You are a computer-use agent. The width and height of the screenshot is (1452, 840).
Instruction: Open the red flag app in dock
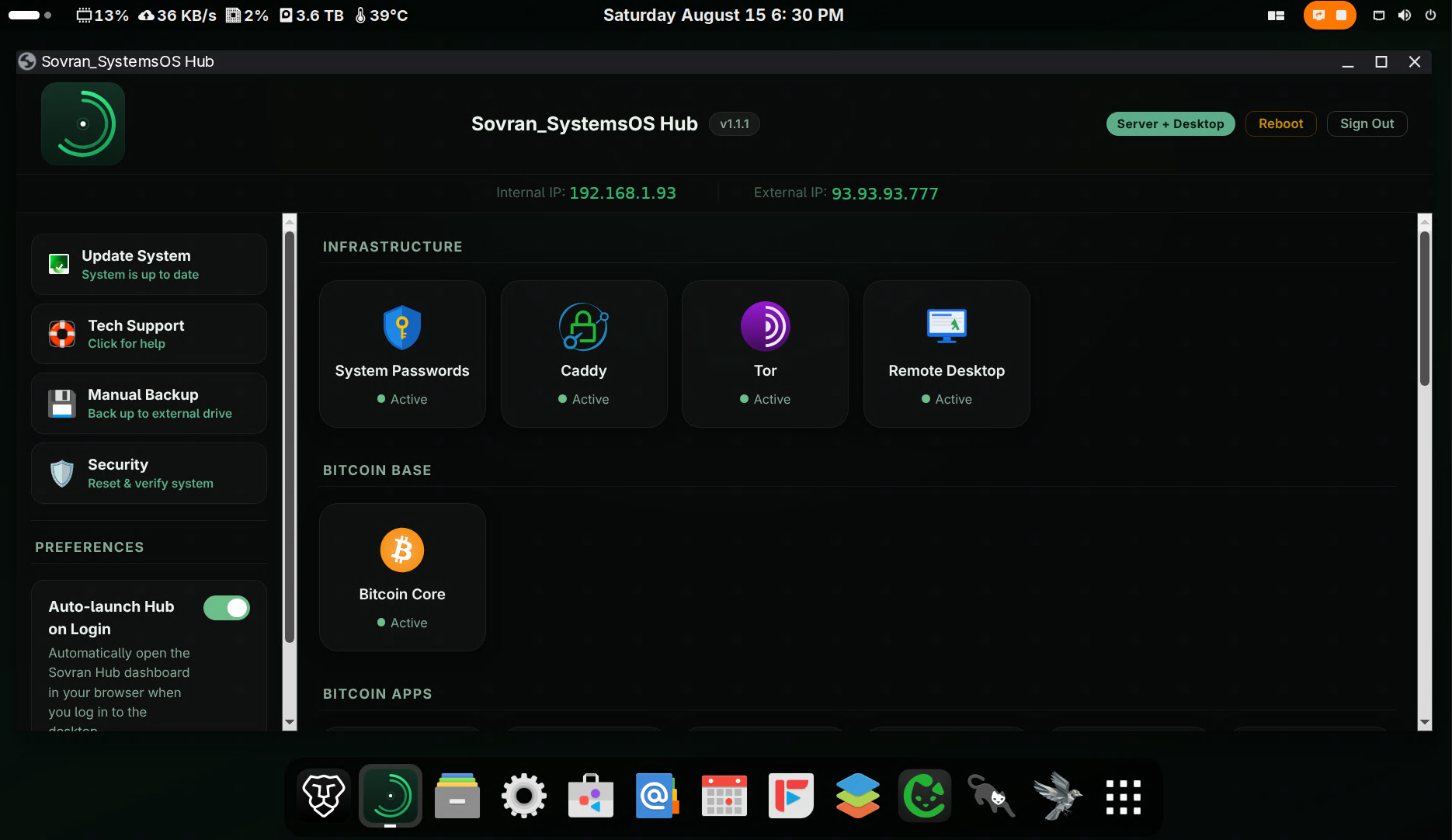(791, 796)
